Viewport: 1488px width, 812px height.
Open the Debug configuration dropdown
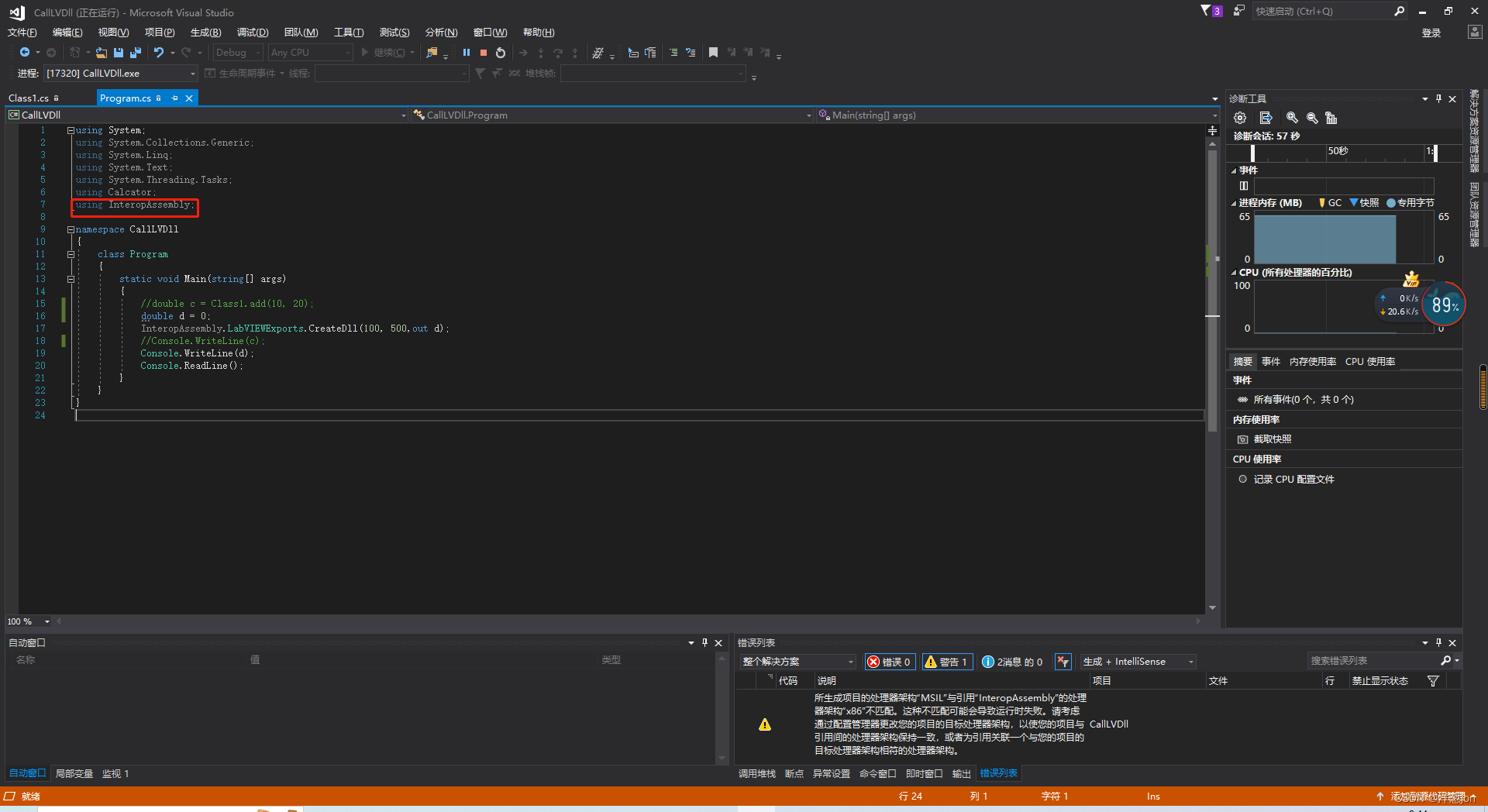[238, 53]
